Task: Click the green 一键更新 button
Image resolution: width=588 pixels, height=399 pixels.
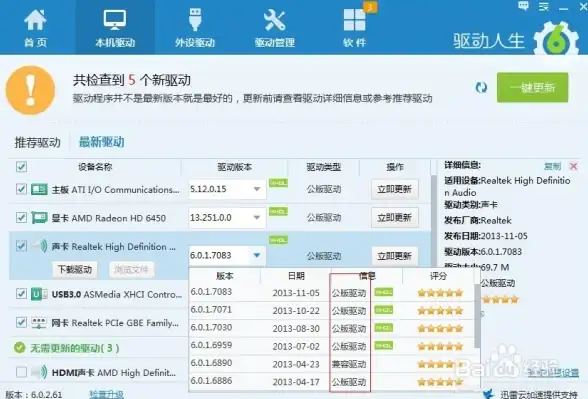Action: (532, 88)
